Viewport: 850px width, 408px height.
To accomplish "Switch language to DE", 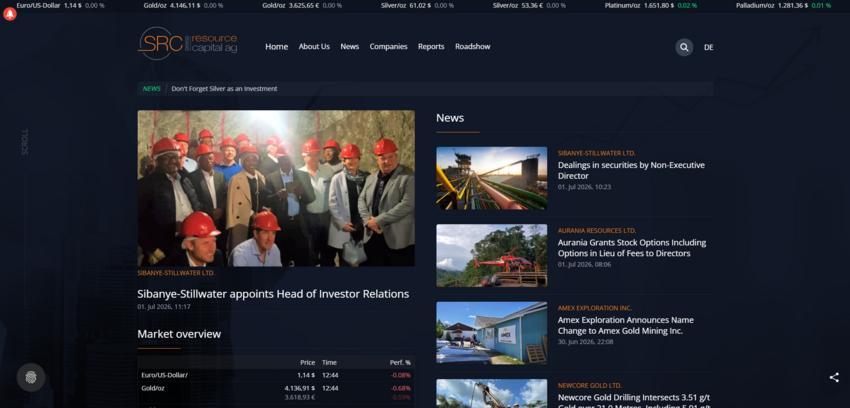I will pyautogui.click(x=709, y=47).
